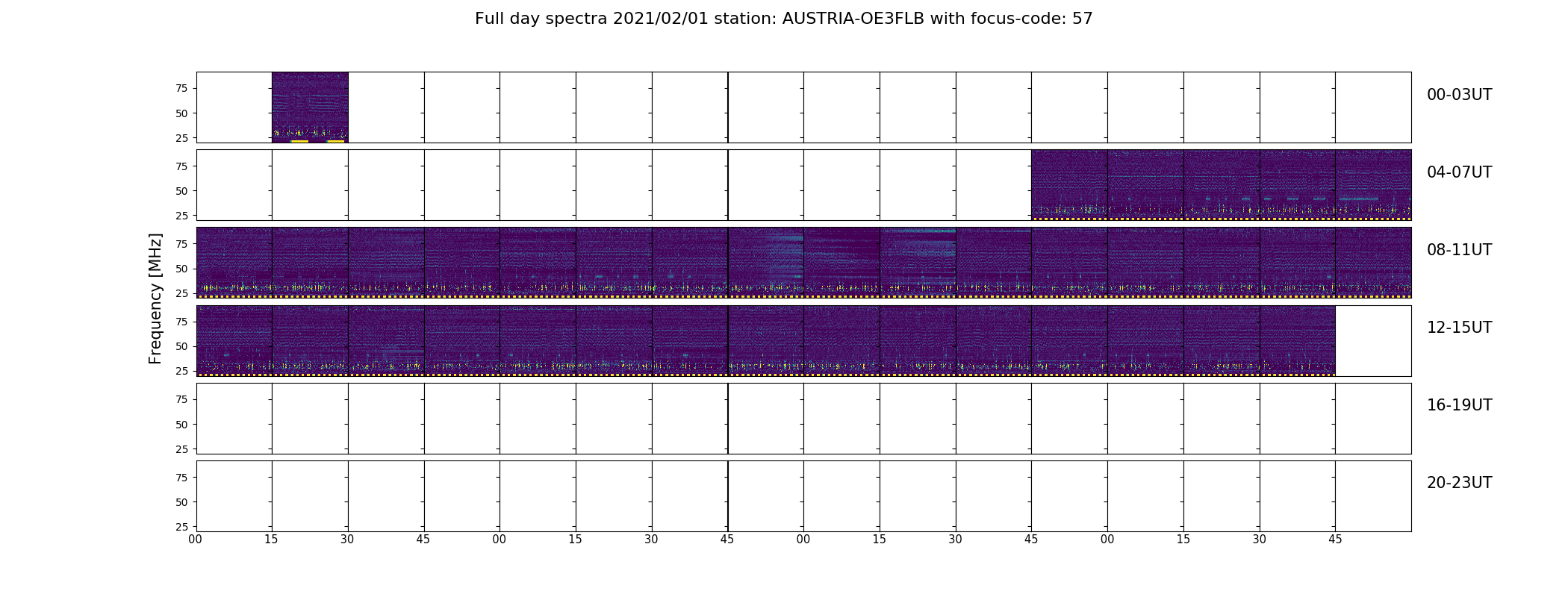Viewport: 1568px width, 597px height.
Task: Open the 12:00–12:15 spectrogram in 12-15UT row
Action: (234, 340)
